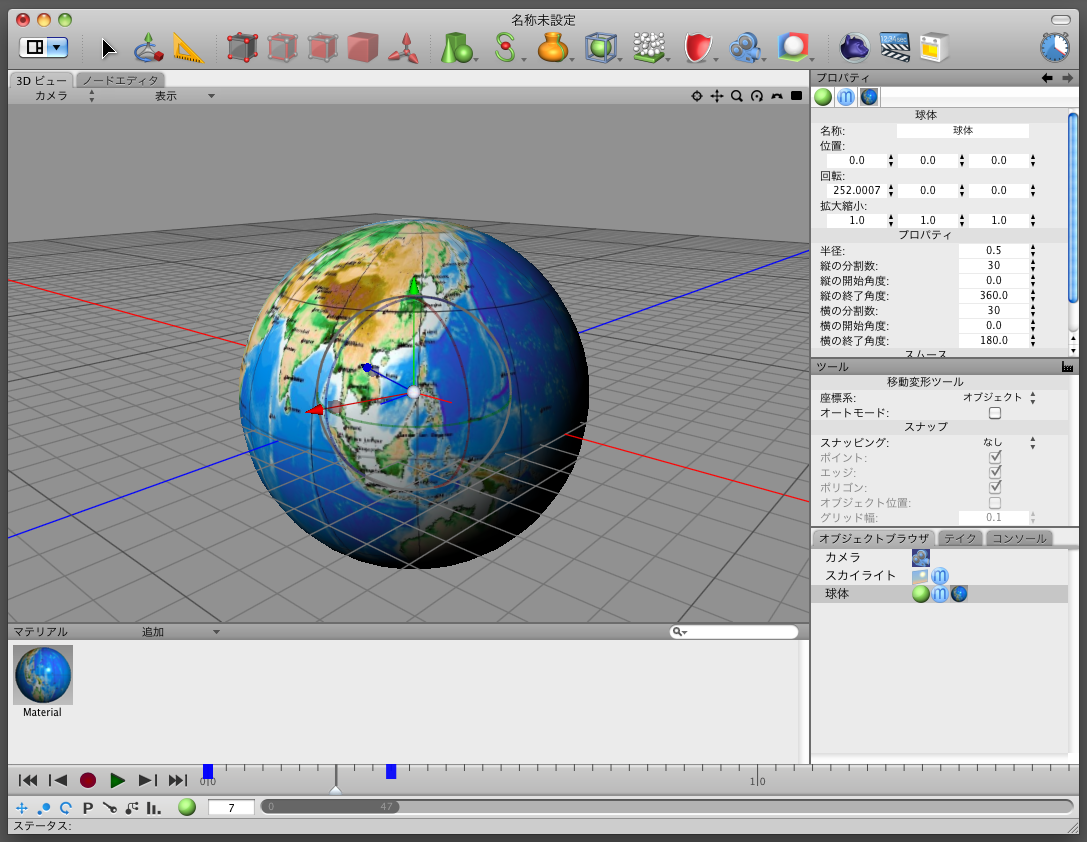Open the スナッピング なし dropdown
This screenshot has height=842, width=1087.
point(998,442)
